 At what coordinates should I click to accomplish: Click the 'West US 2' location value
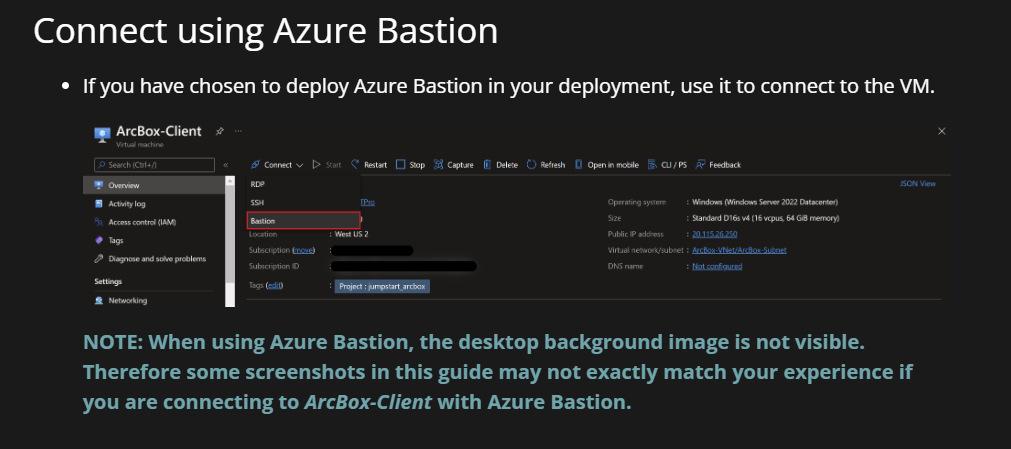click(351, 234)
